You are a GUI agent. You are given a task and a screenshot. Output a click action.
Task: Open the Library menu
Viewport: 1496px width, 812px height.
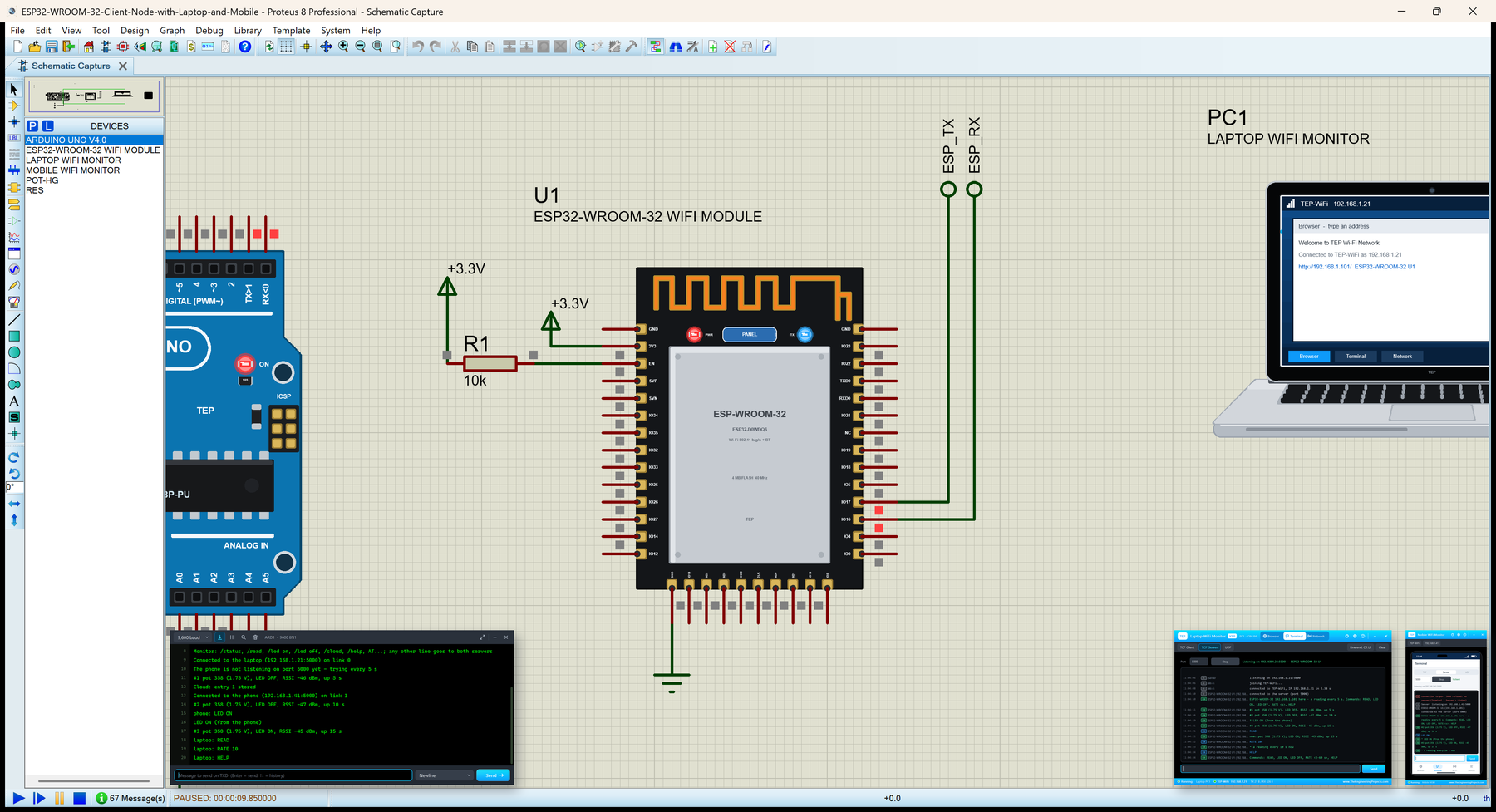coord(248,30)
